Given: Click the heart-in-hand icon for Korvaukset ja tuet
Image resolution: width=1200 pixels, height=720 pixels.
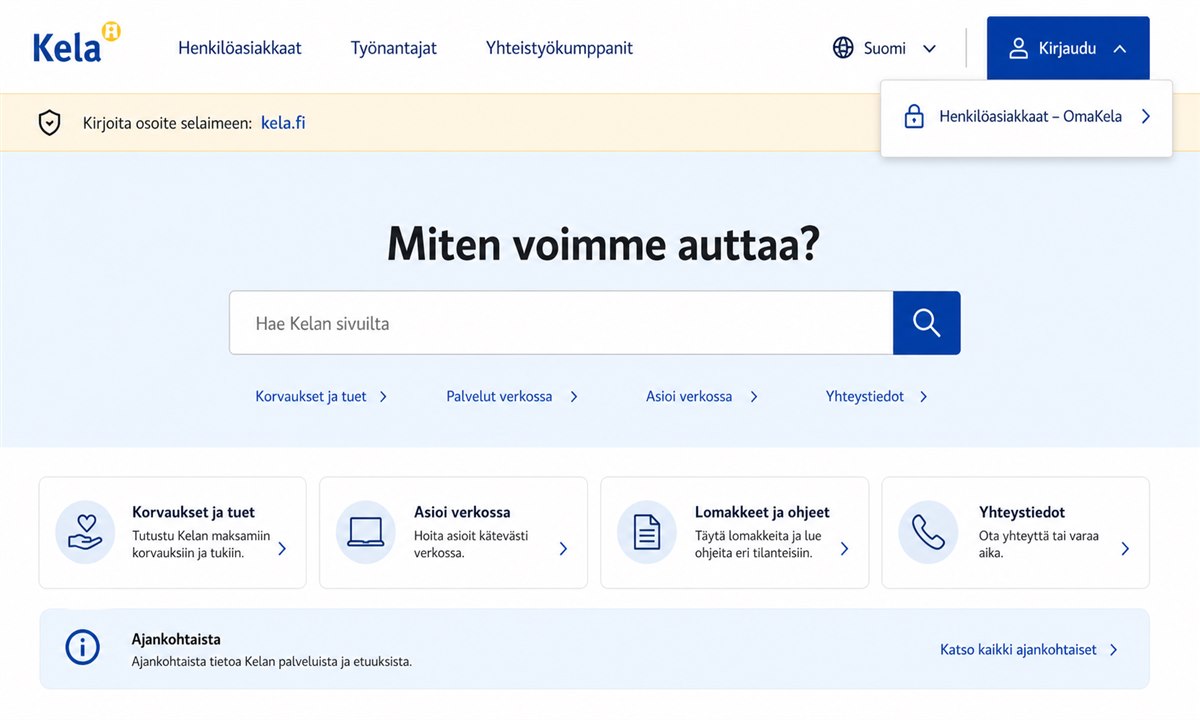Looking at the screenshot, I should point(85,532).
